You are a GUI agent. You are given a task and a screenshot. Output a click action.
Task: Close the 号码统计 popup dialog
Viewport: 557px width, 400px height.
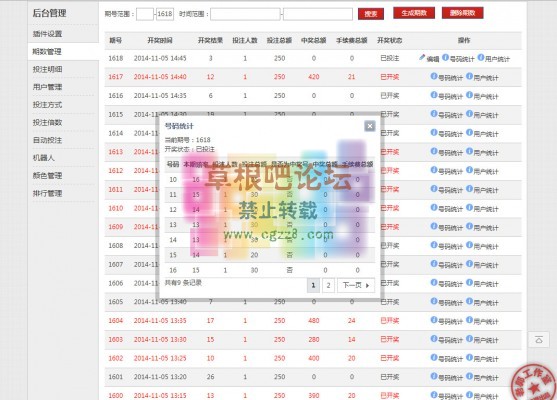370,126
